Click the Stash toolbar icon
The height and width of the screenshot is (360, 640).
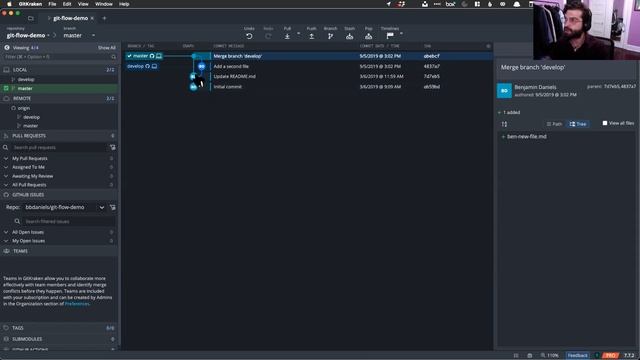349,36
